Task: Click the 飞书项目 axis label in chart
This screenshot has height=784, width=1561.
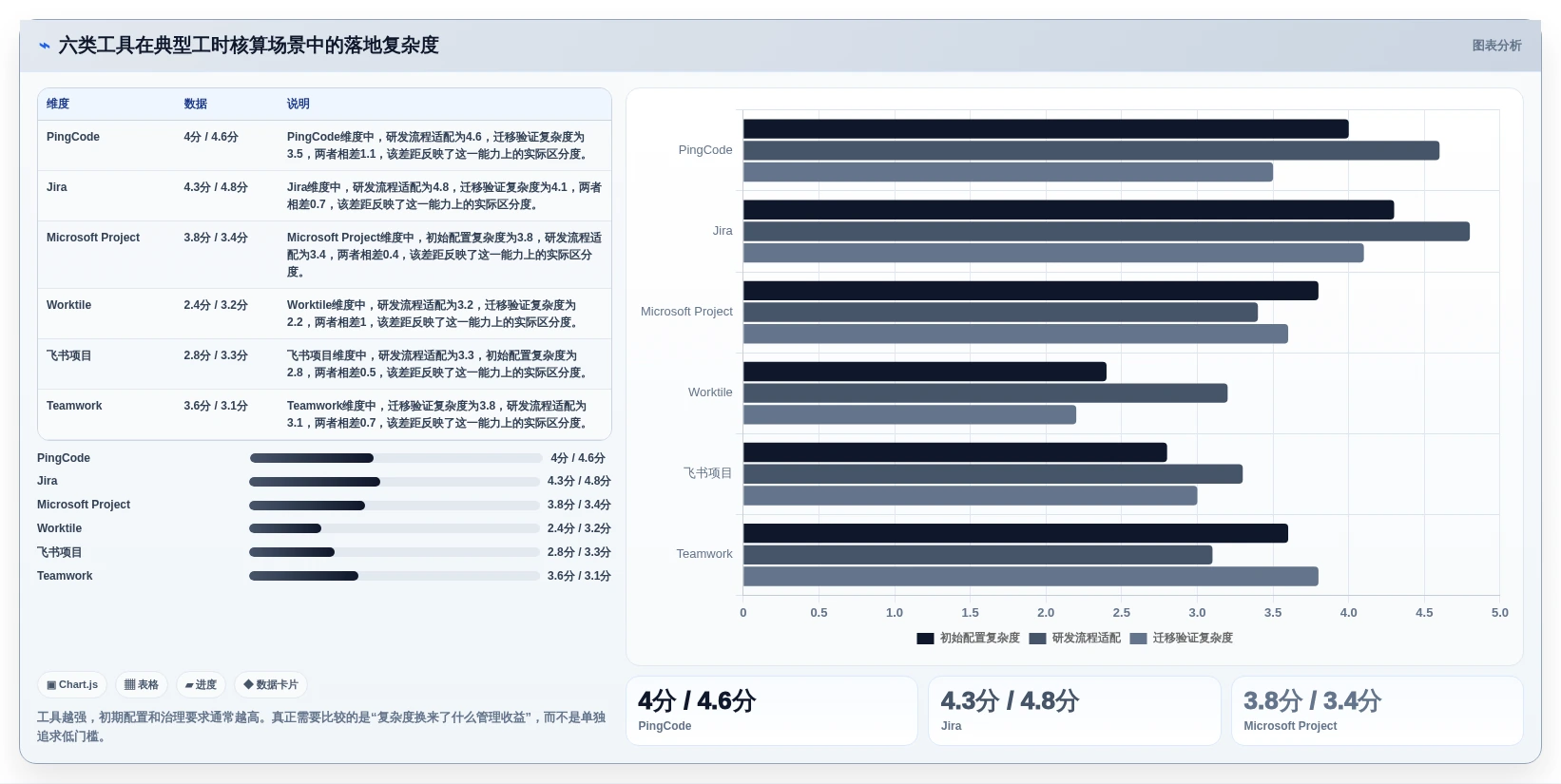Action: [x=708, y=473]
